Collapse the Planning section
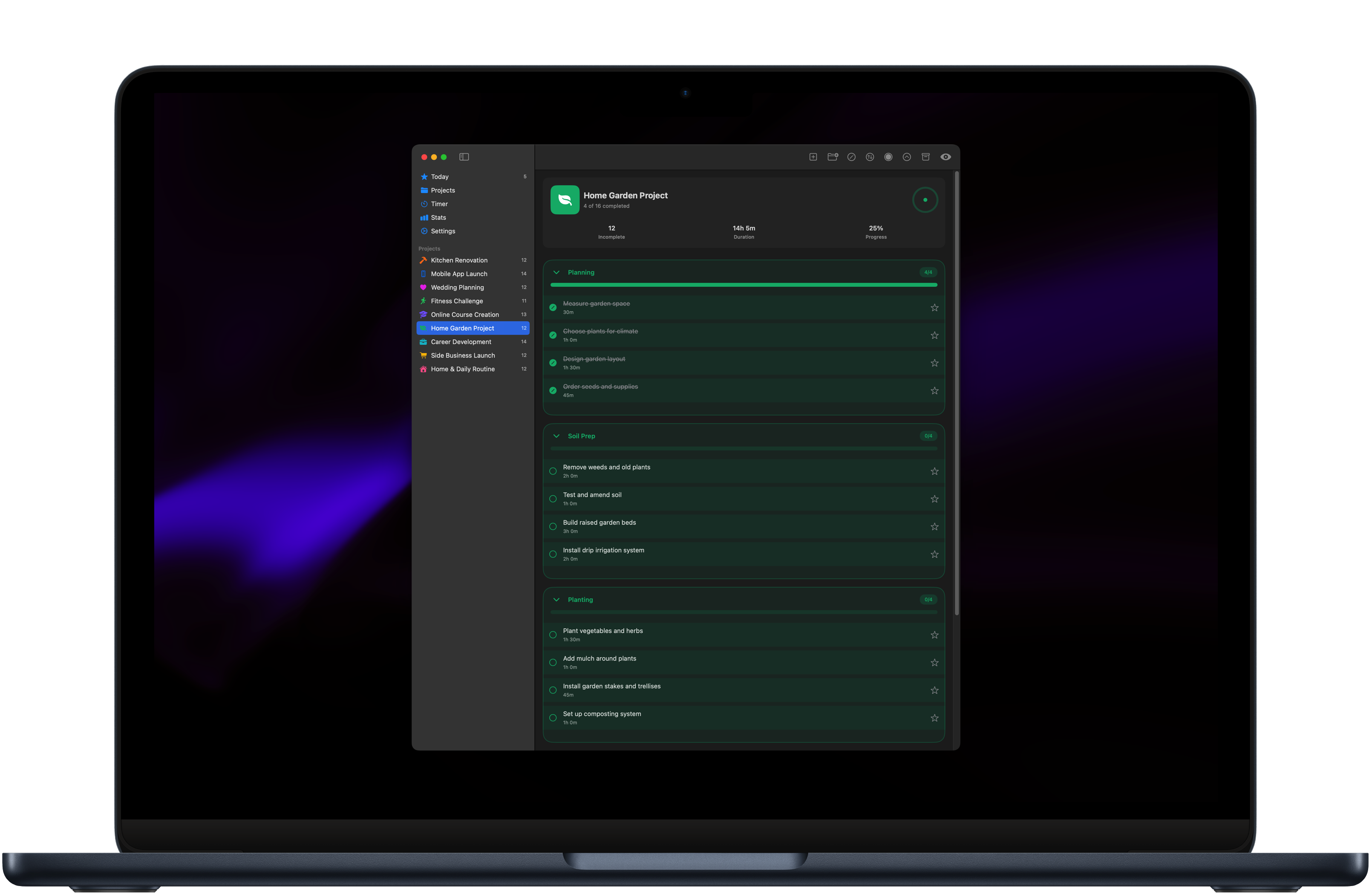The image size is (1372, 895). 556,272
